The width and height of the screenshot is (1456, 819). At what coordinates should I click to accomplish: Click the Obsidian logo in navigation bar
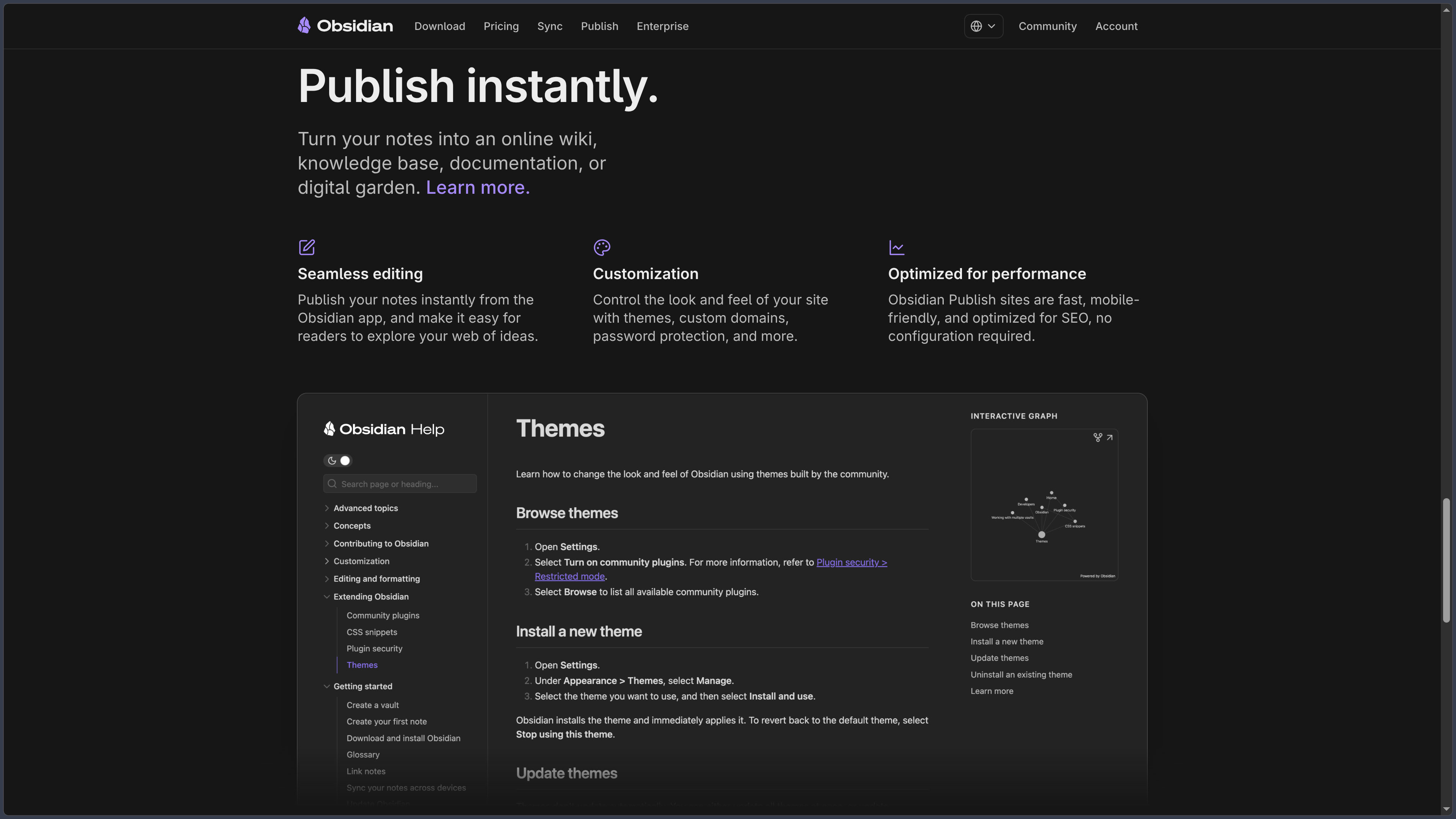(x=345, y=26)
